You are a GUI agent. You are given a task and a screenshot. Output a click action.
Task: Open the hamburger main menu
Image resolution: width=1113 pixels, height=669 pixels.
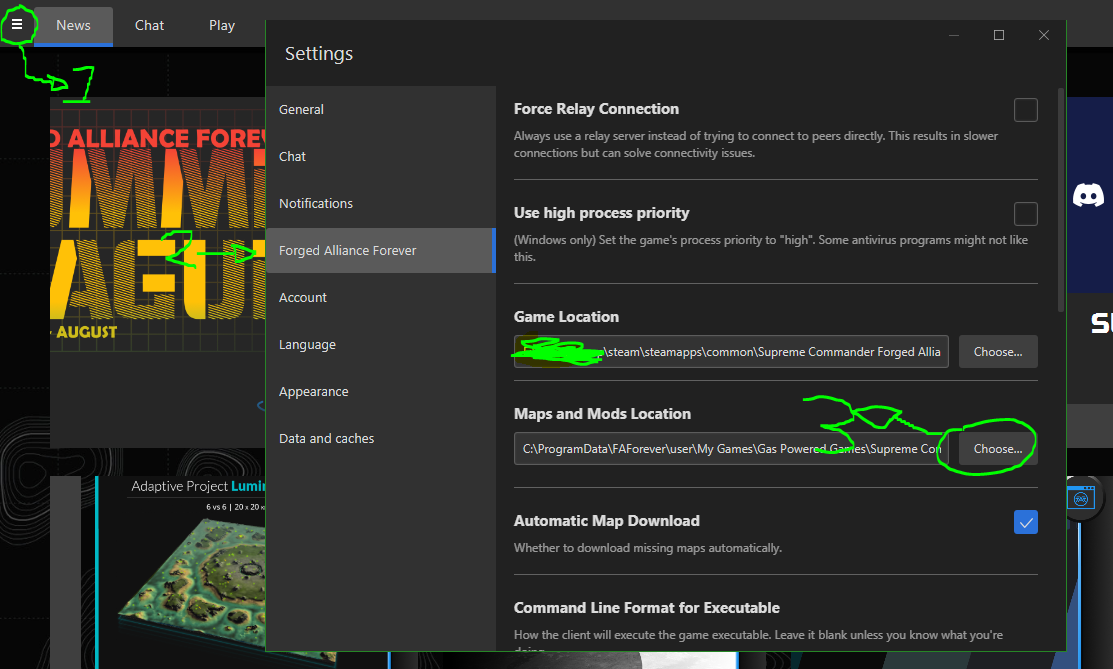point(17,25)
